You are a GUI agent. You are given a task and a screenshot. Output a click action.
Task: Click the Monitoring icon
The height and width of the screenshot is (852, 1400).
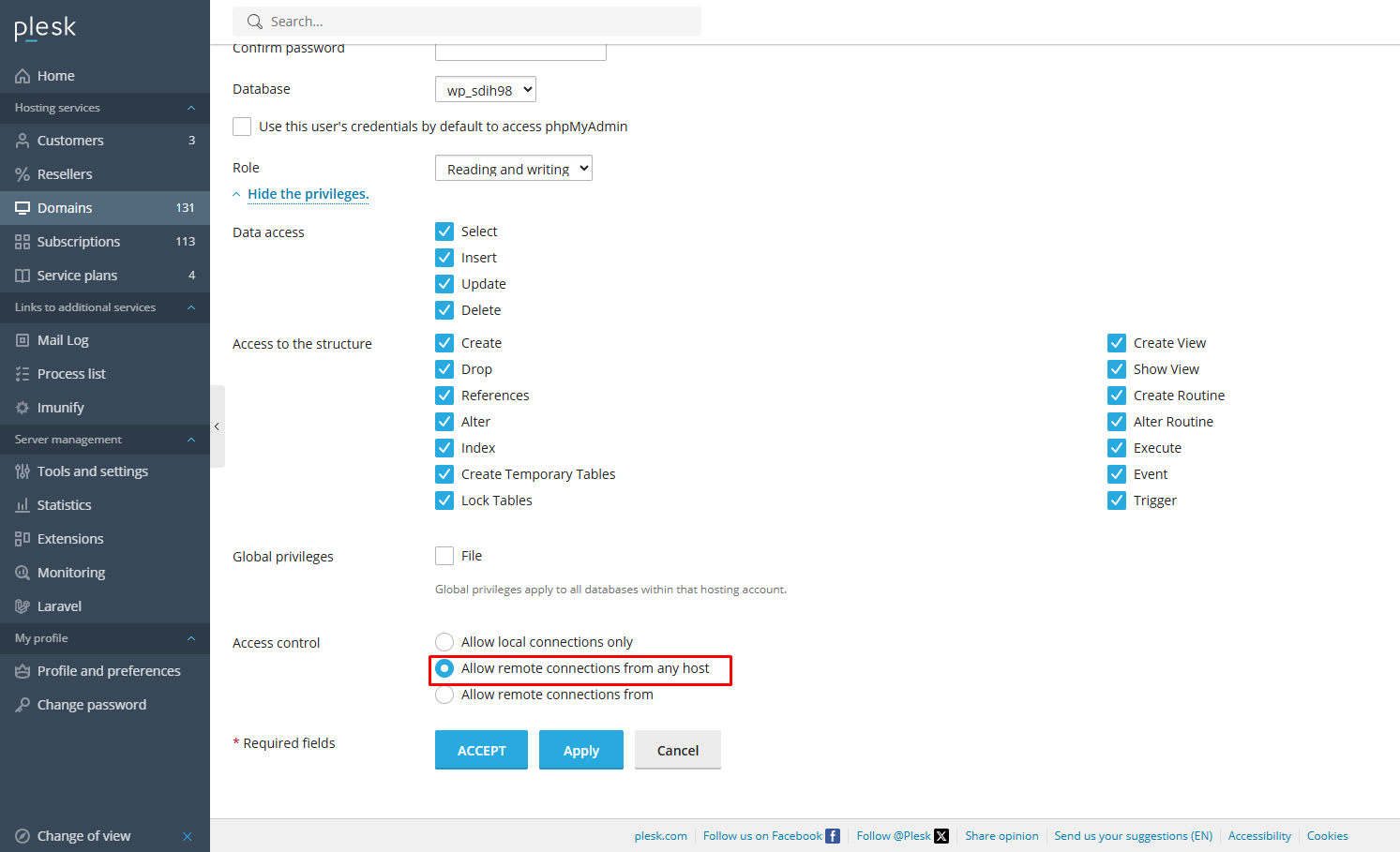[23, 573]
